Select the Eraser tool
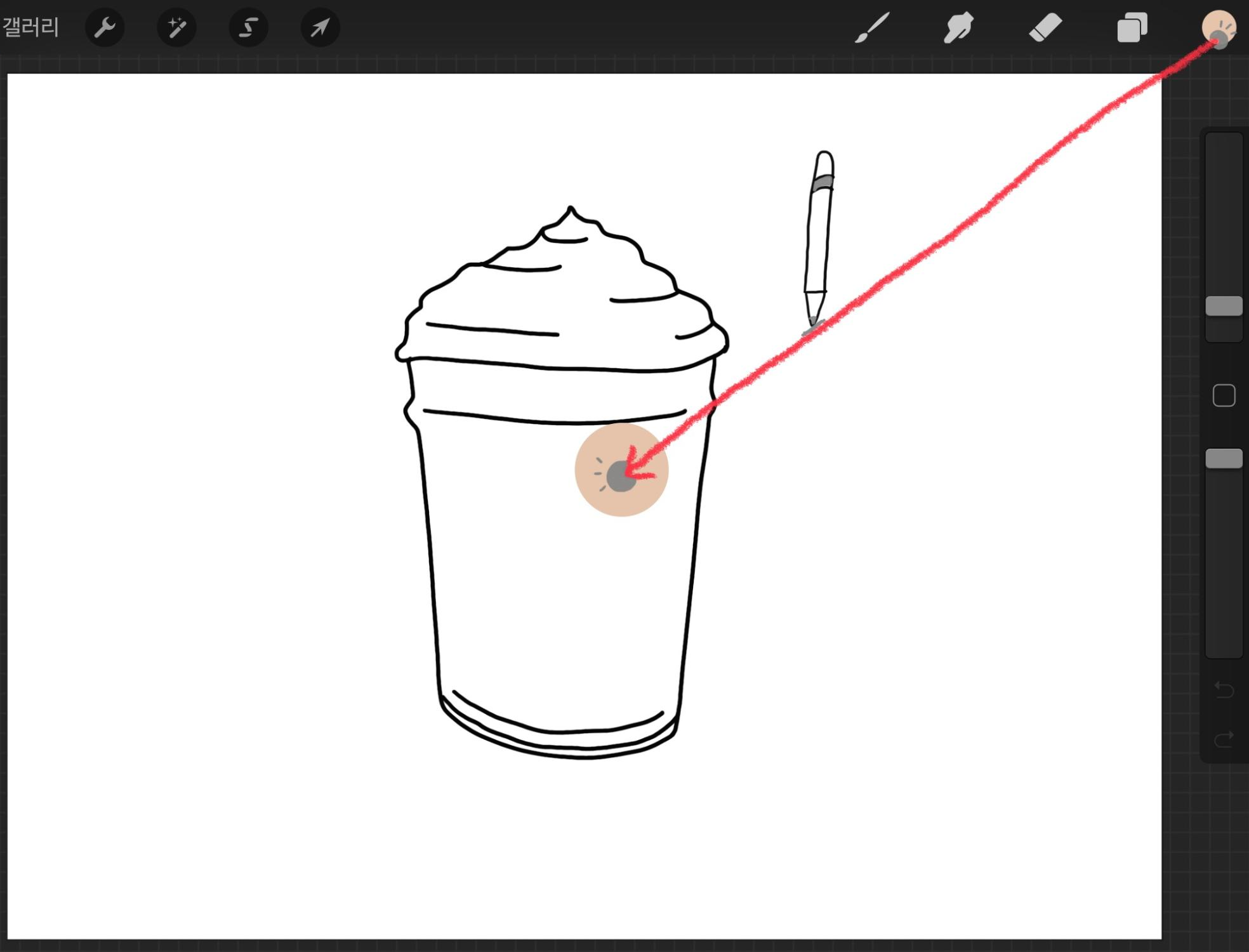 1045,28
